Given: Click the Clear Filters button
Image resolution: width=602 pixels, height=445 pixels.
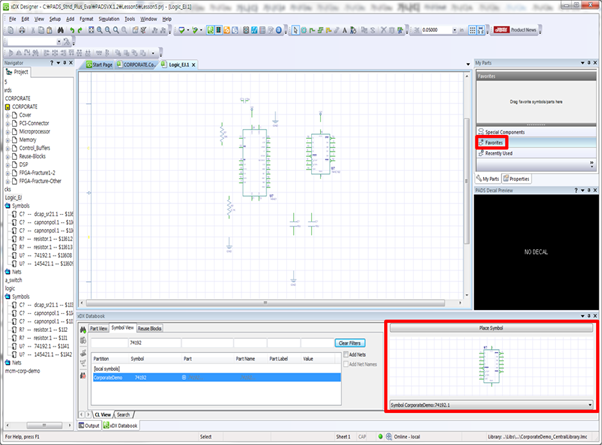Looking at the screenshot, I should pyautogui.click(x=350, y=343).
